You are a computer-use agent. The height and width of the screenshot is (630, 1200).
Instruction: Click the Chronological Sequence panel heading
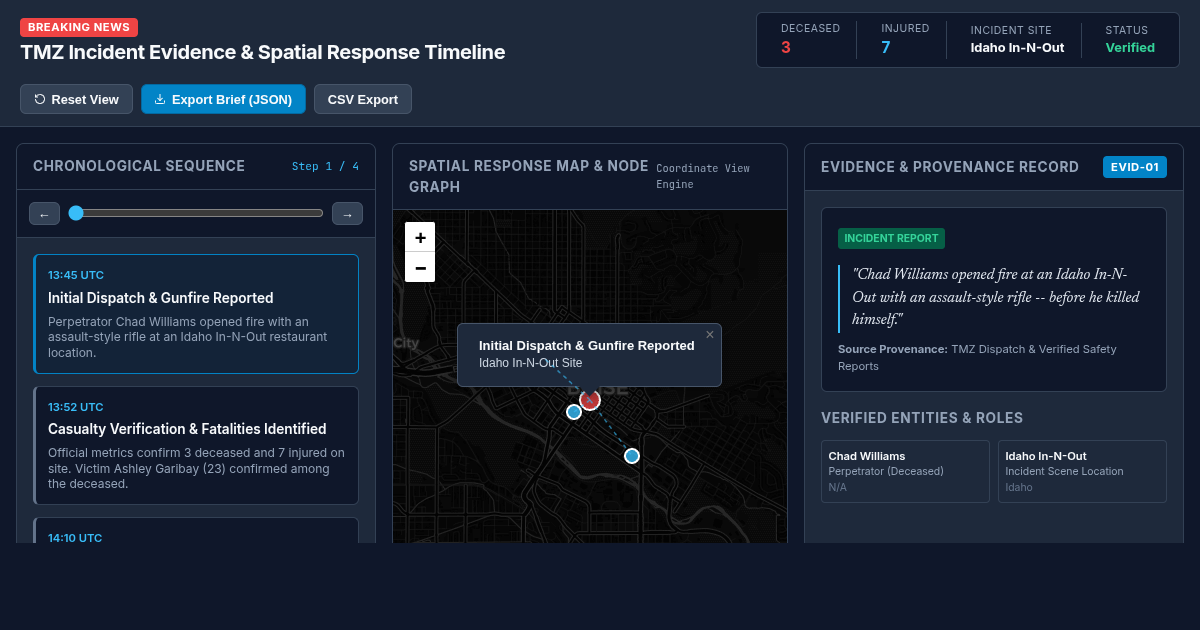[139, 166]
